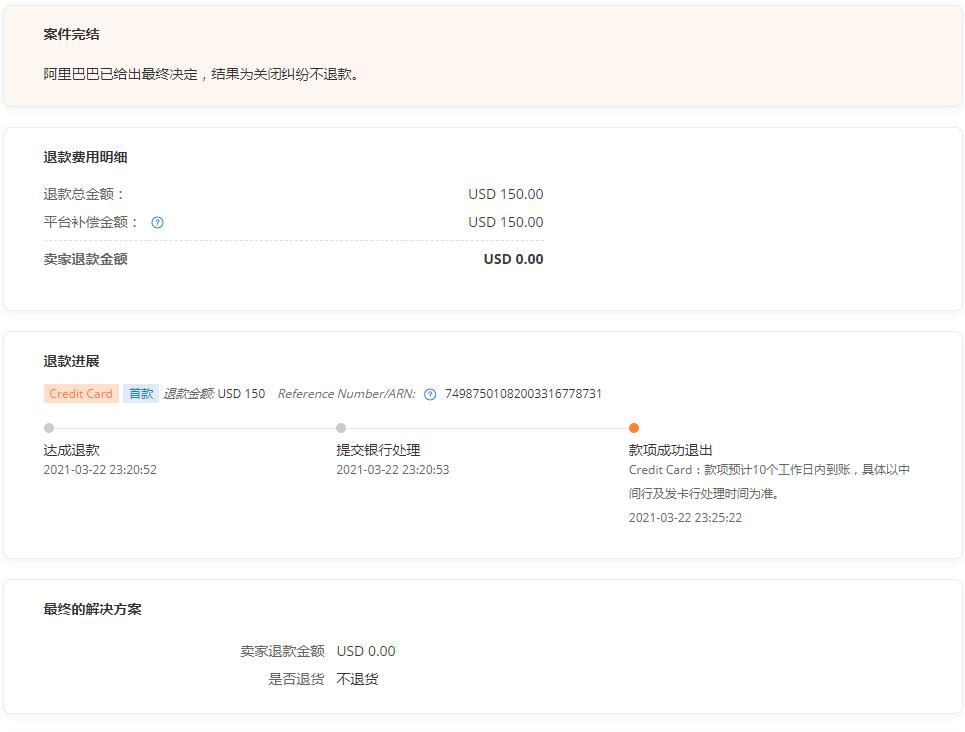Screen dimensions: 965x732
Task: Click the help icon next to 平台补偿金额
Action: click(156, 222)
